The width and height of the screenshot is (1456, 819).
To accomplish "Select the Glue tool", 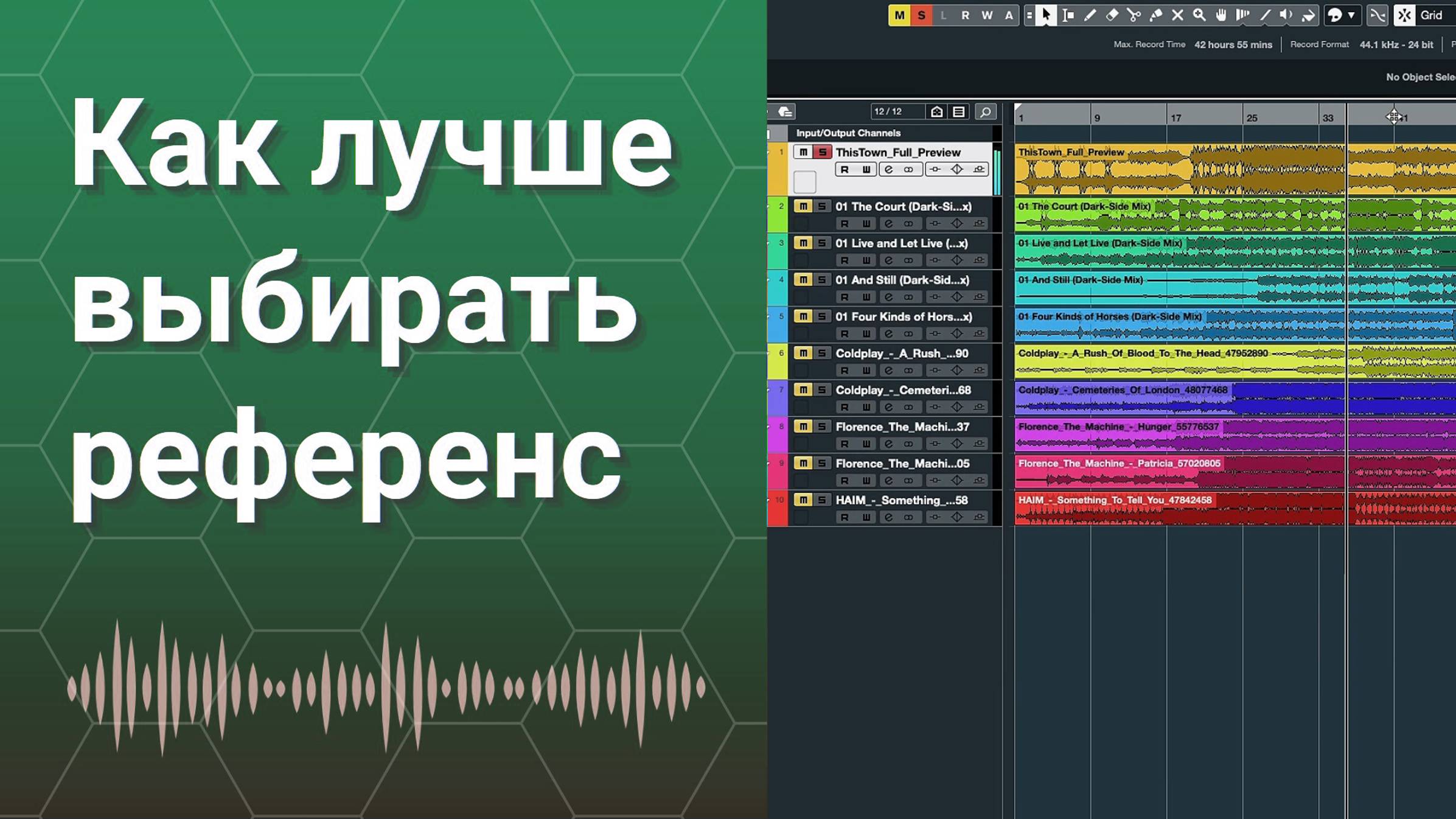I will pyautogui.click(x=1157, y=15).
